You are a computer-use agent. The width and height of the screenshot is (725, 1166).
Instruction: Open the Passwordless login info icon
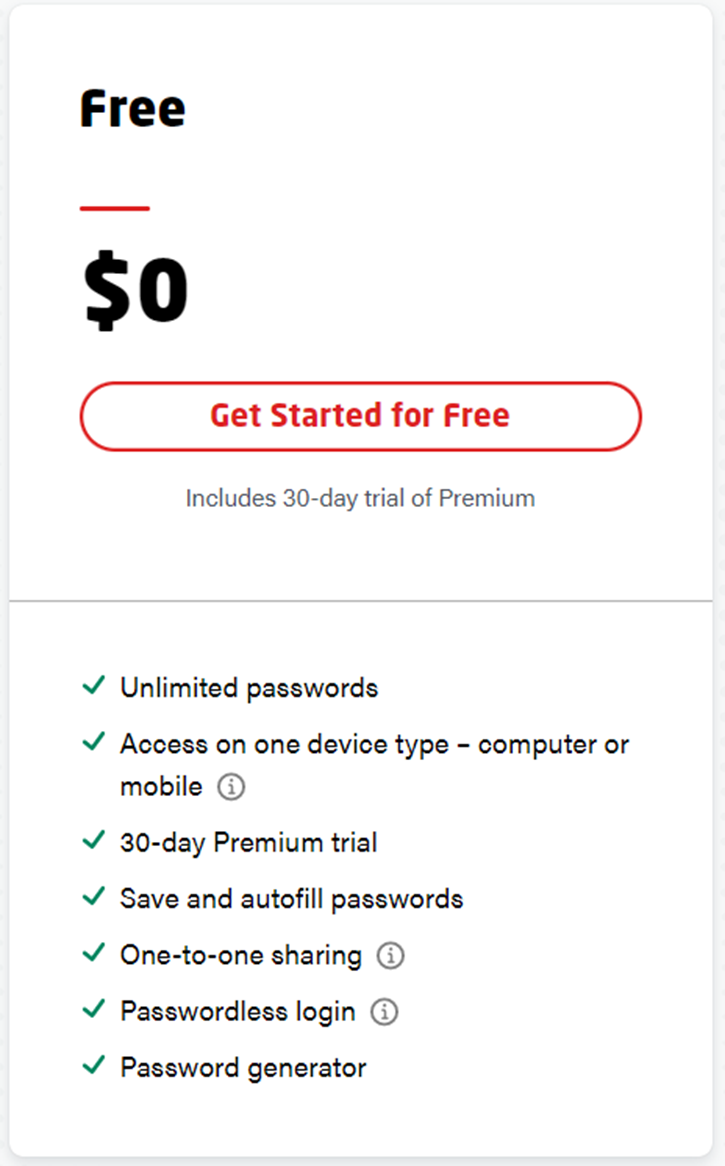point(384,1012)
